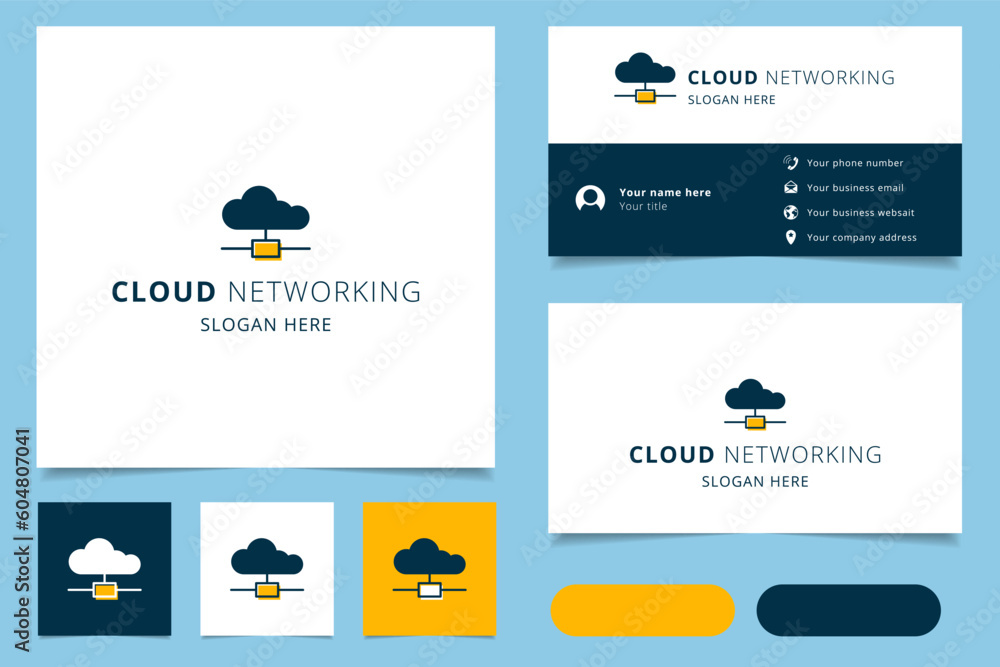The height and width of the screenshot is (667, 1000).
Task: Click 'CLOUD NETWORKING' on the lower right card
Action: point(755,455)
